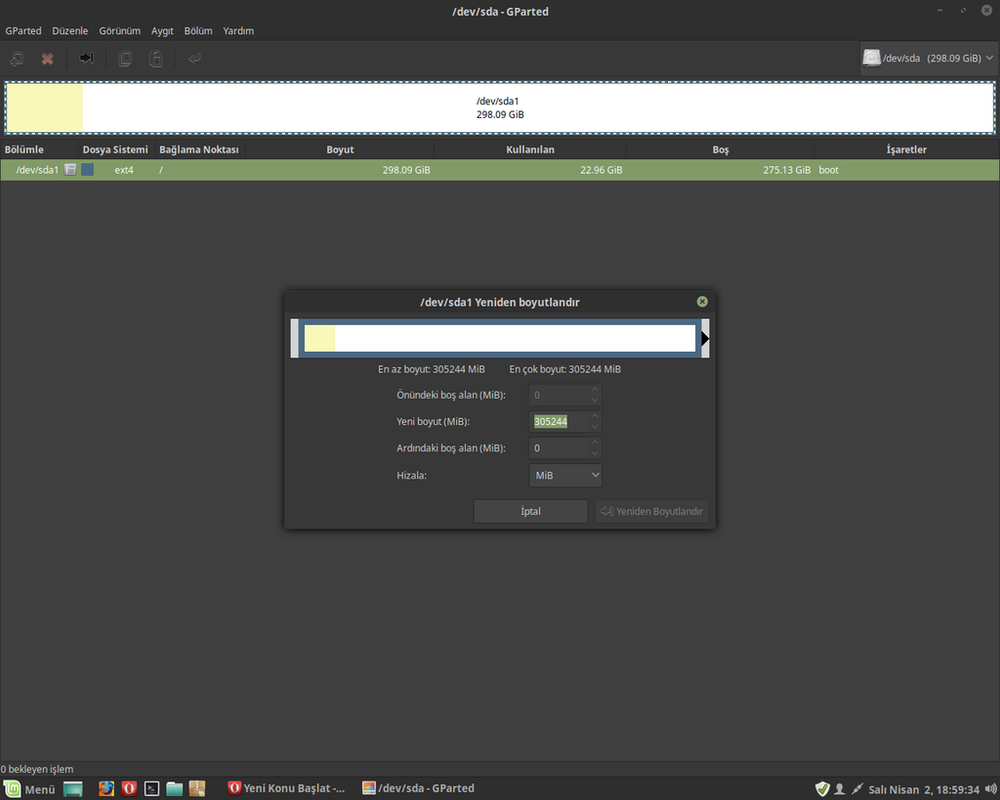Open the Aygıt menu
Viewport: 1000px width, 800px height.
click(162, 31)
